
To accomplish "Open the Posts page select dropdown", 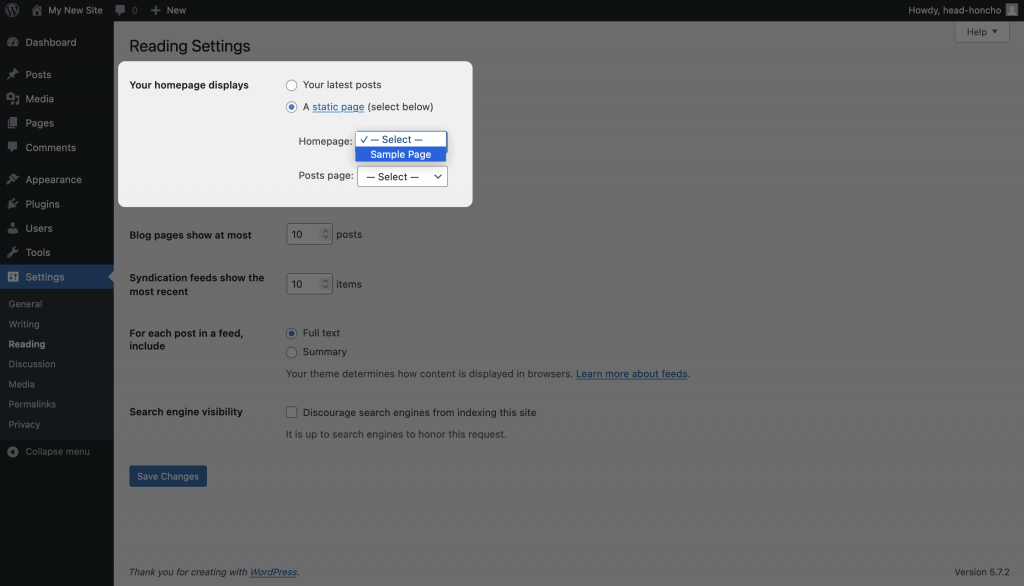I will click(402, 177).
